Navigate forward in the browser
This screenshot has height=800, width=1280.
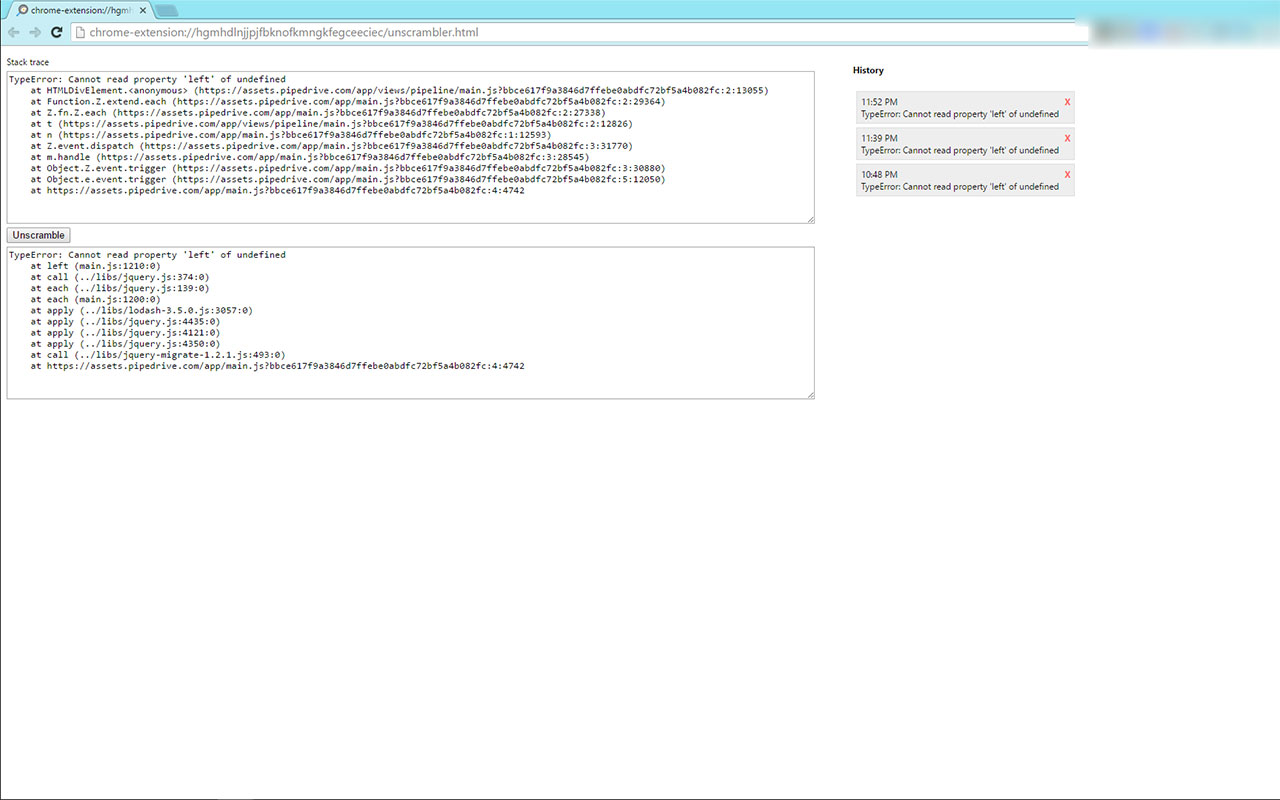pyautogui.click(x=35, y=32)
